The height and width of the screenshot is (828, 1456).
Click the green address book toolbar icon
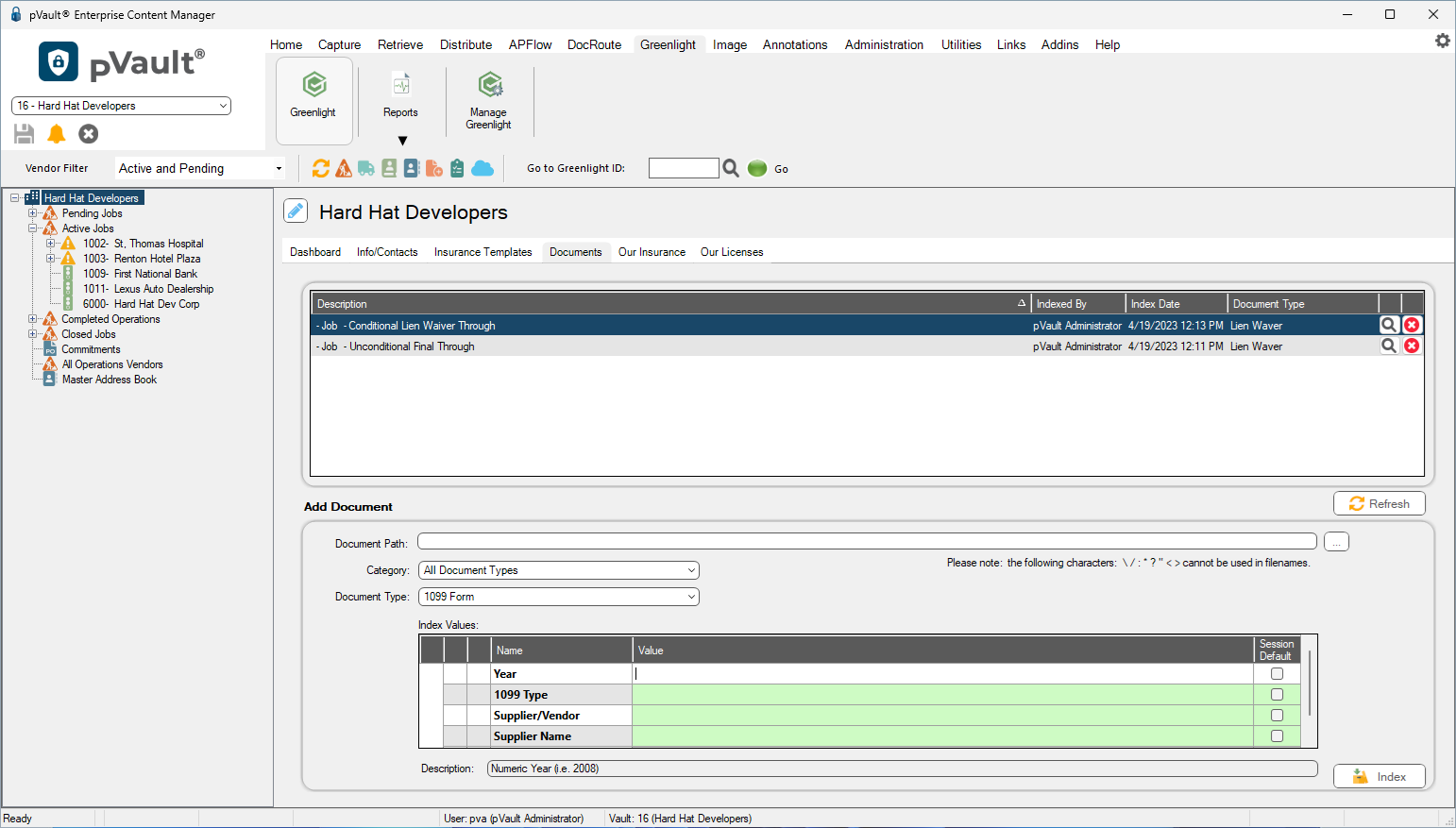coord(389,168)
